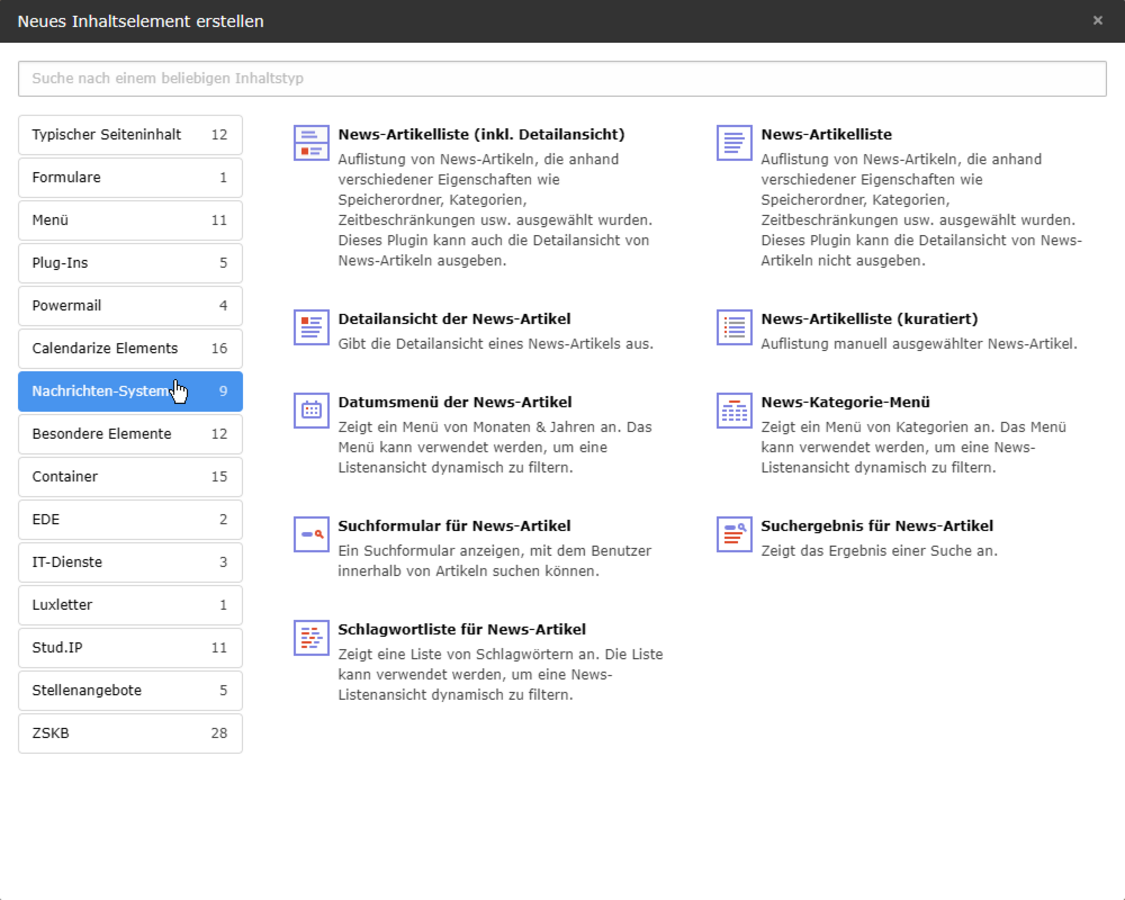Select the plain News-Artikelliste icon

[x=734, y=143]
